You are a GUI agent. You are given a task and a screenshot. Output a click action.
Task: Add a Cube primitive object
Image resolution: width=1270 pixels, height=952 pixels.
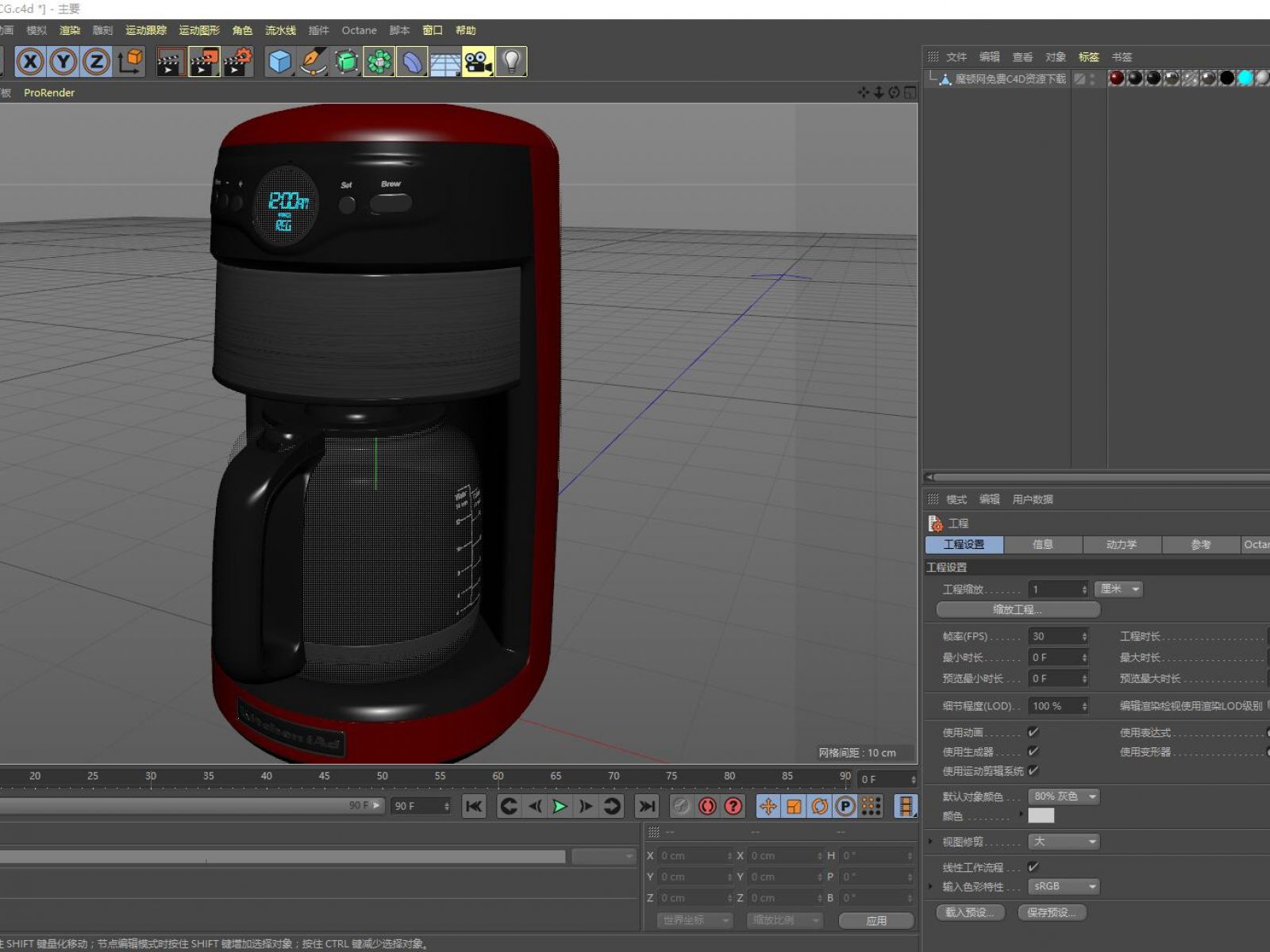click(x=279, y=61)
